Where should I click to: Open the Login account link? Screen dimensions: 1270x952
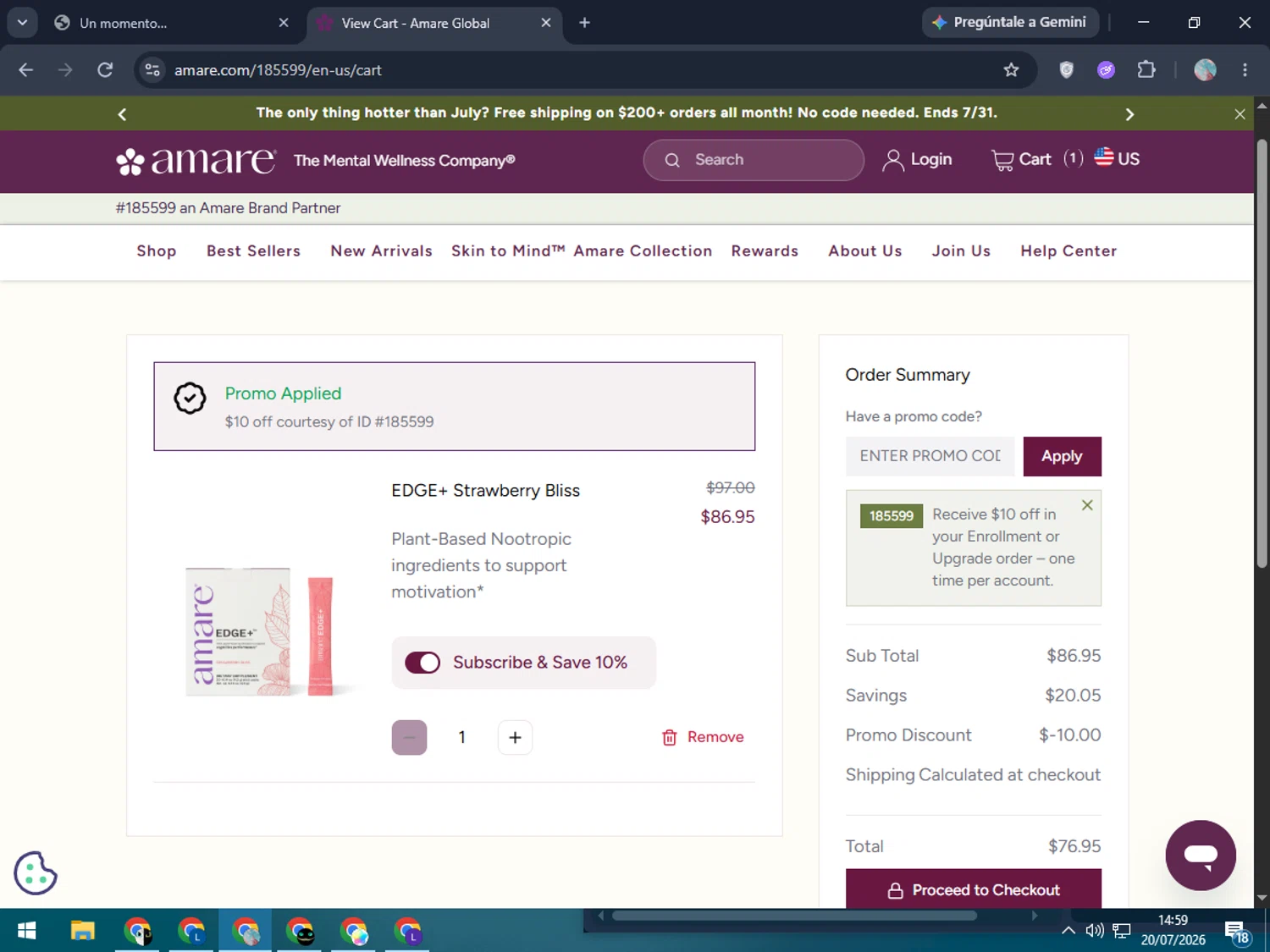pos(917,160)
